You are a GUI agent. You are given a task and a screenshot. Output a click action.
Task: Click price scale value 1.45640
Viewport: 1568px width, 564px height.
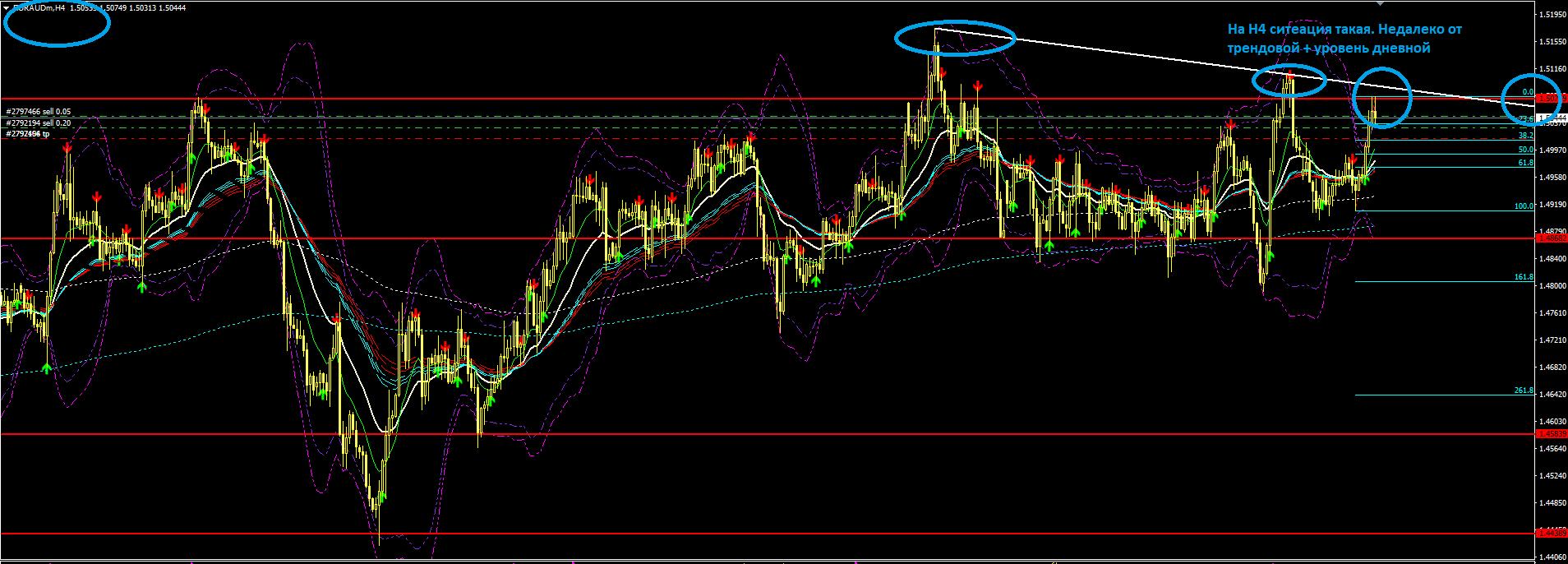point(1552,448)
